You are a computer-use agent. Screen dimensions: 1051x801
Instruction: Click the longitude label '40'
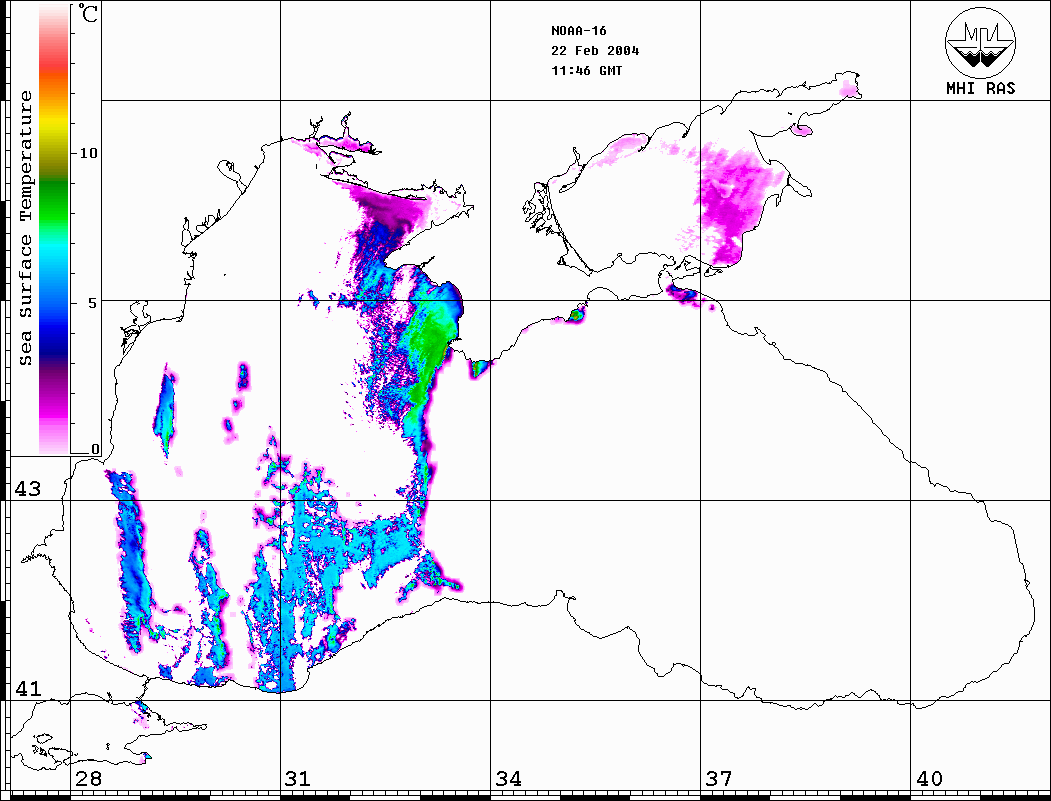point(929,779)
